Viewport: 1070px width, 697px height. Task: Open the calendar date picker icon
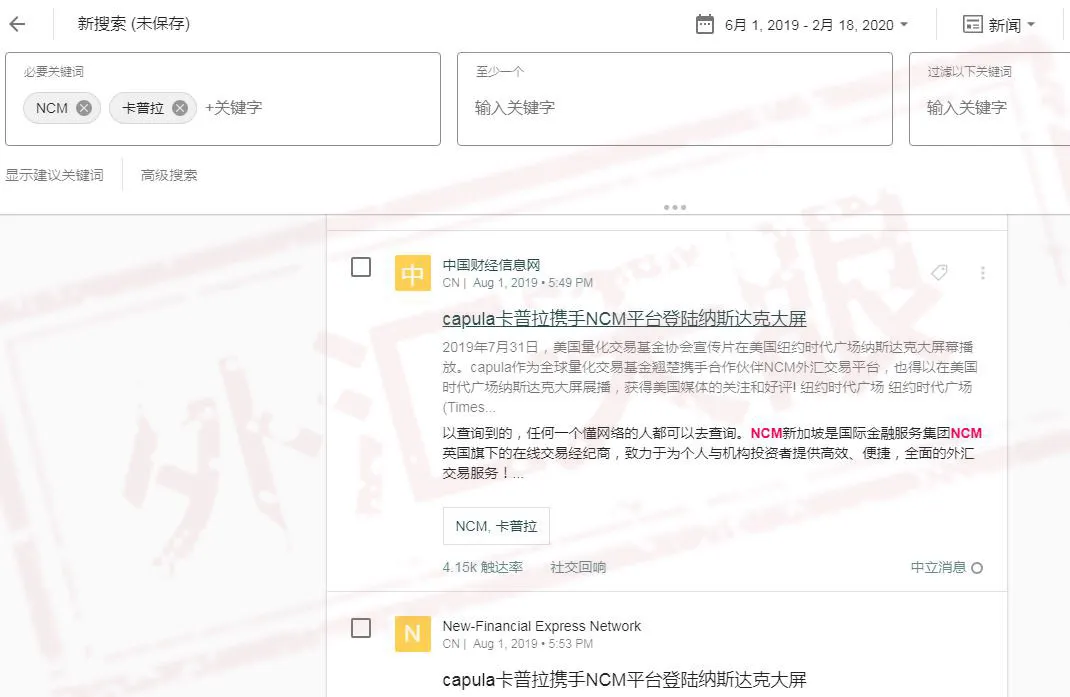(704, 25)
